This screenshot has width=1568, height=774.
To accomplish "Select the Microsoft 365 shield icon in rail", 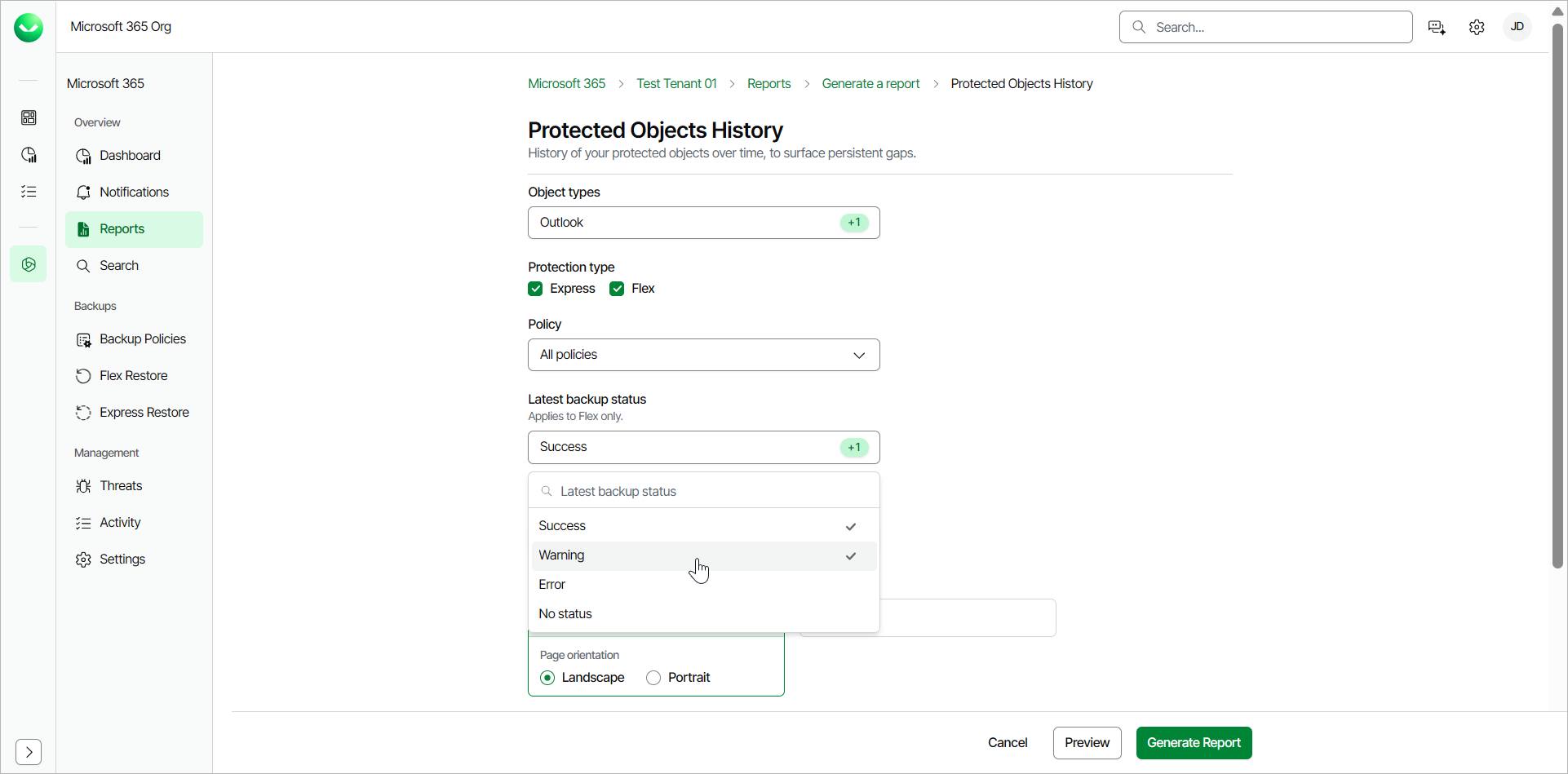I will click(x=29, y=264).
